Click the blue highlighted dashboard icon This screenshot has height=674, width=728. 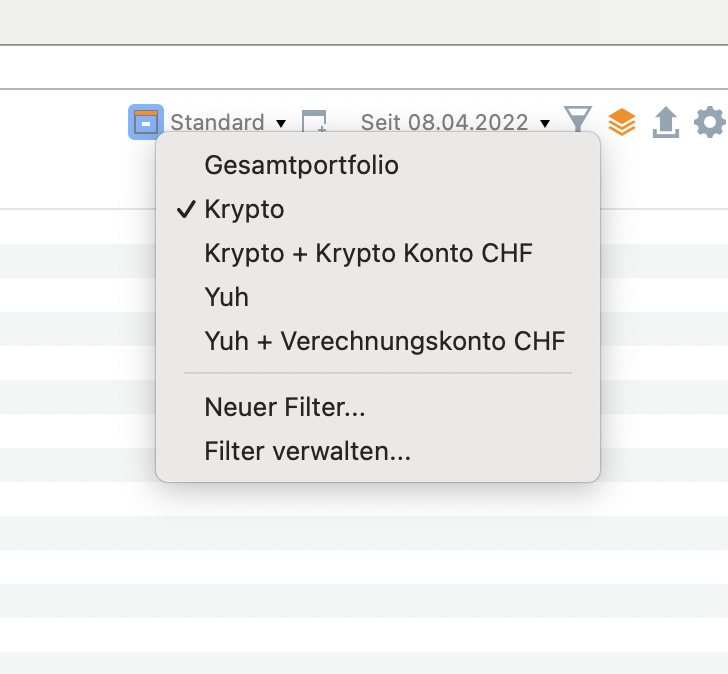coord(146,122)
